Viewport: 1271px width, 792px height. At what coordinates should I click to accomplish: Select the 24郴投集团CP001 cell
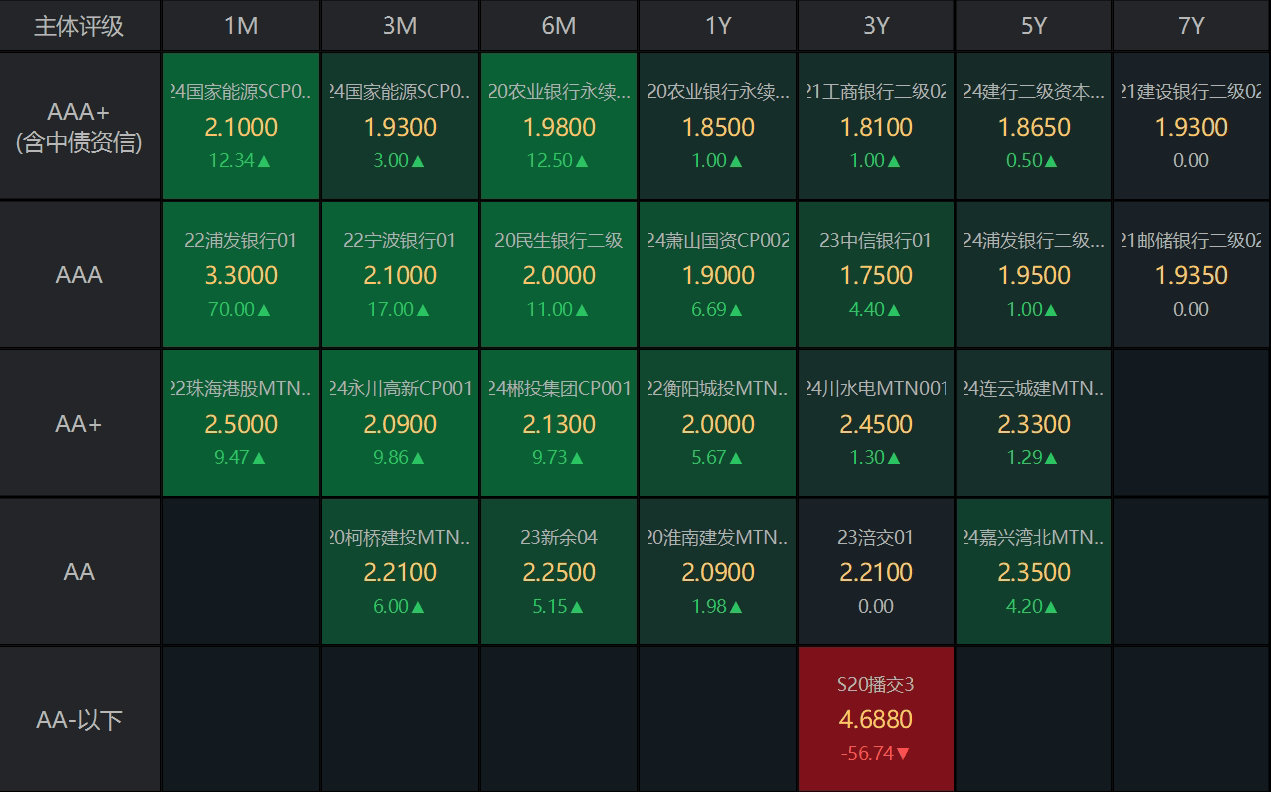pos(559,423)
